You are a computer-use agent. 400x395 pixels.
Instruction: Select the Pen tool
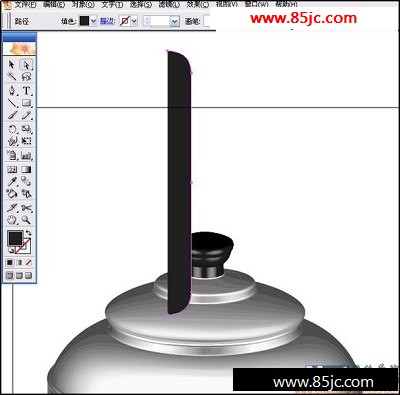tap(12, 91)
